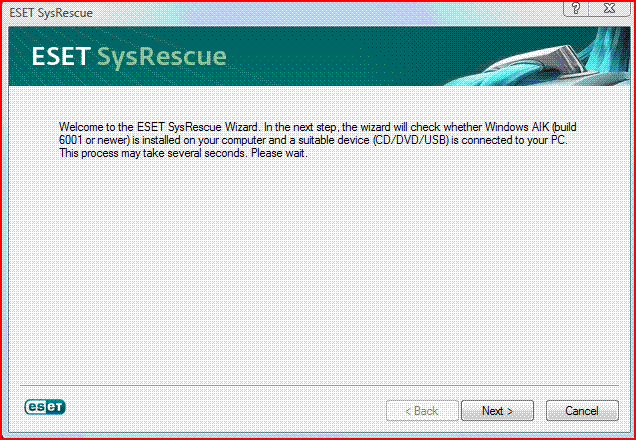Click the horizontal separator line above buttons
This screenshot has height=440, width=636.
pos(319,385)
